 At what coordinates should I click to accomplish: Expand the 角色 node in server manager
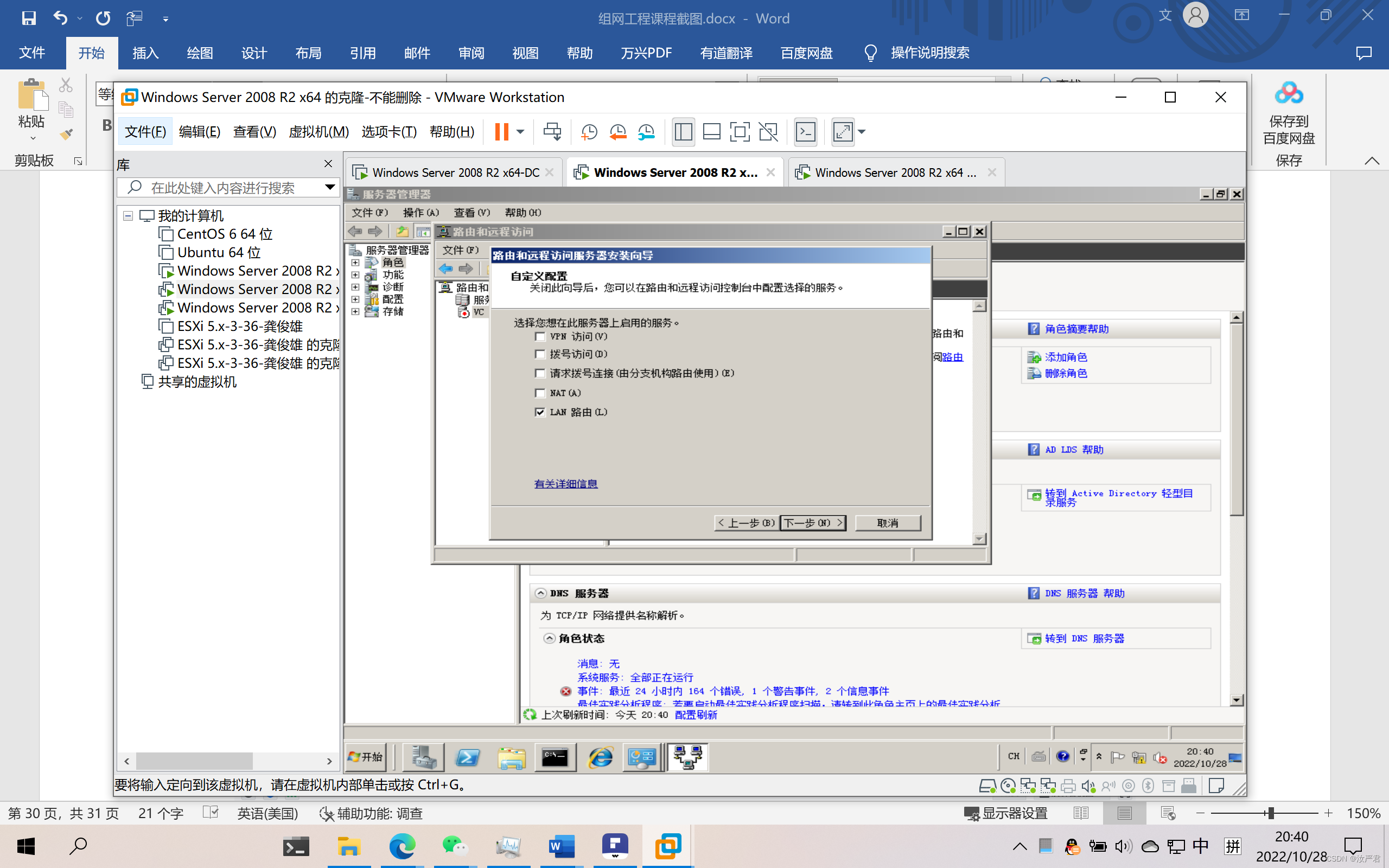355,263
